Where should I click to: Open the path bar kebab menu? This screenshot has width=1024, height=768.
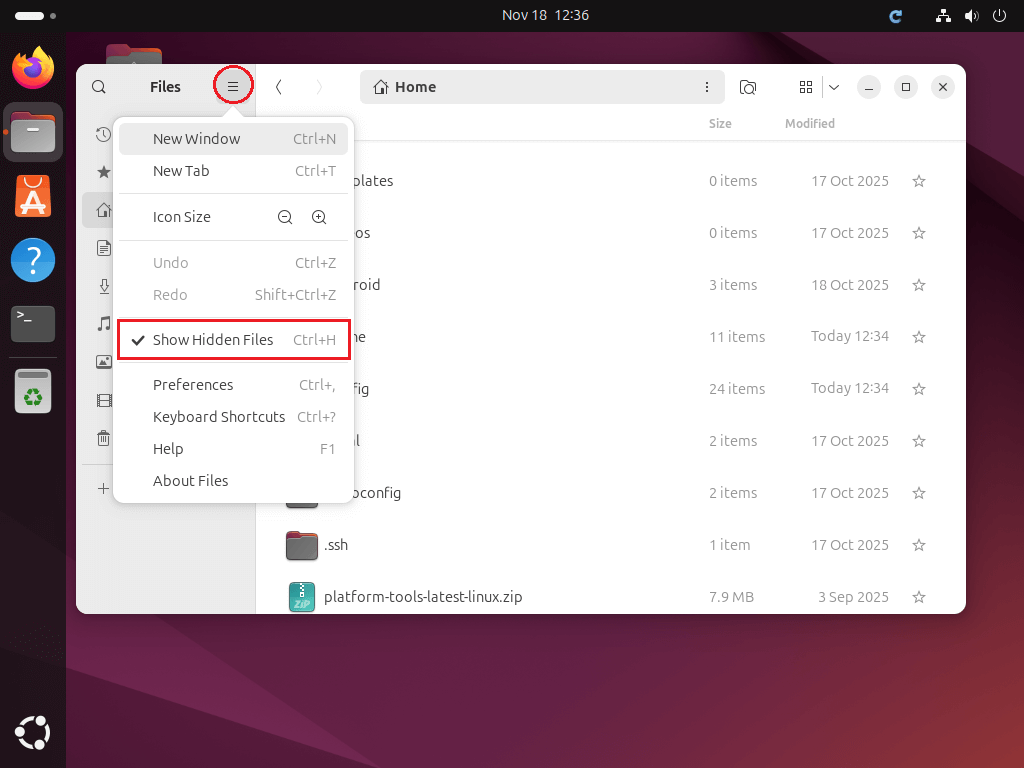[x=707, y=87]
